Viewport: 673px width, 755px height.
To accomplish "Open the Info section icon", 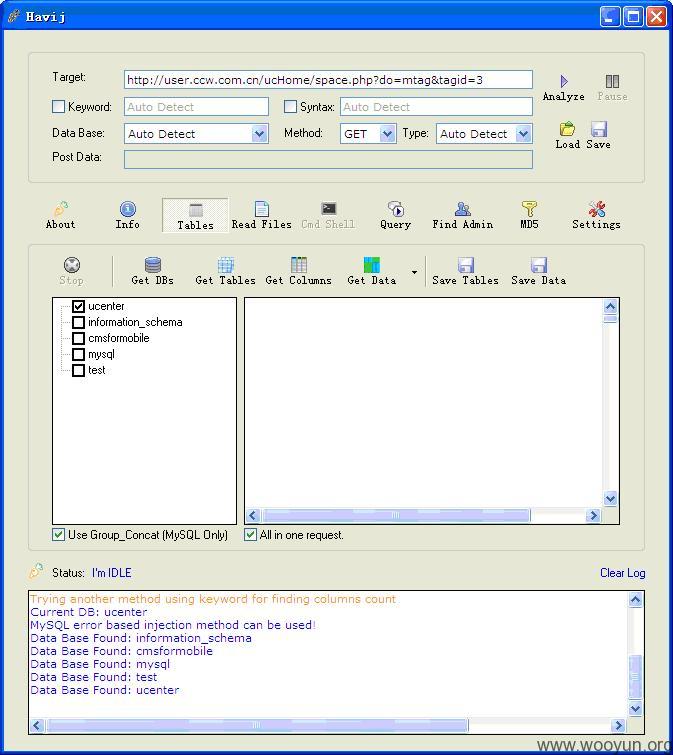I will pyautogui.click(x=128, y=208).
